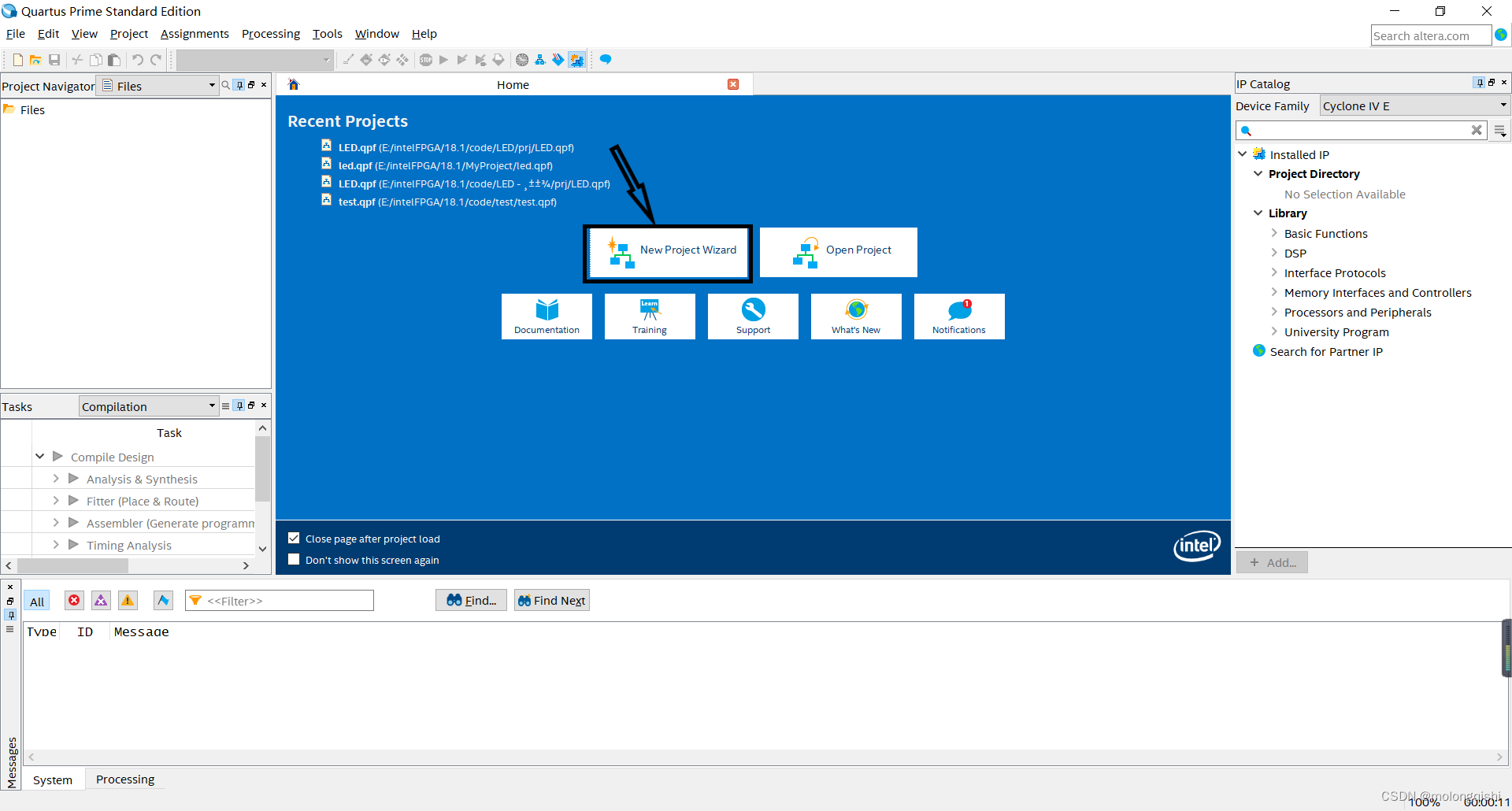Open the Device Family dropdown
1512x811 pixels.
pyautogui.click(x=1414, y=106)
